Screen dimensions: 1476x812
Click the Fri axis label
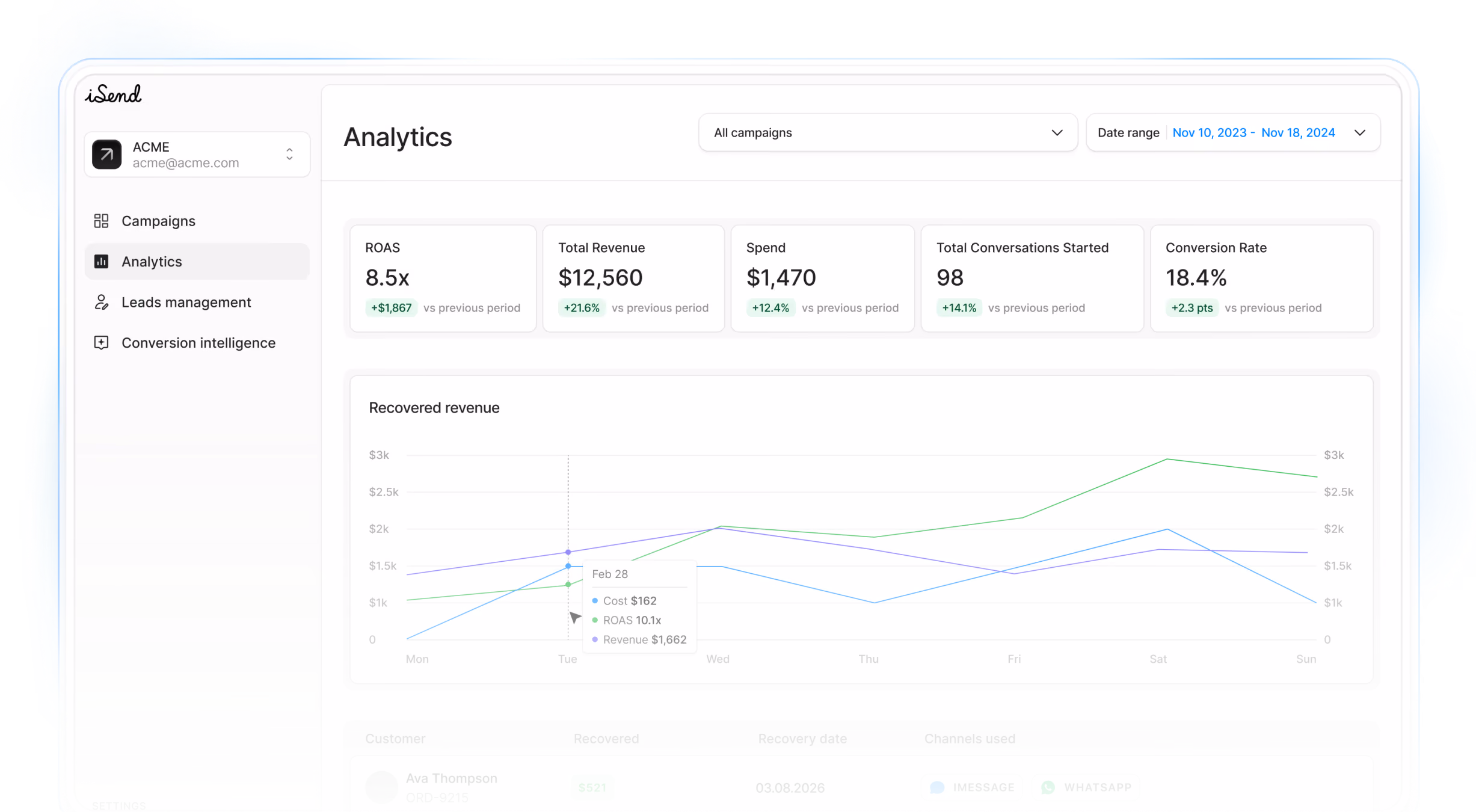point(1014,659)
